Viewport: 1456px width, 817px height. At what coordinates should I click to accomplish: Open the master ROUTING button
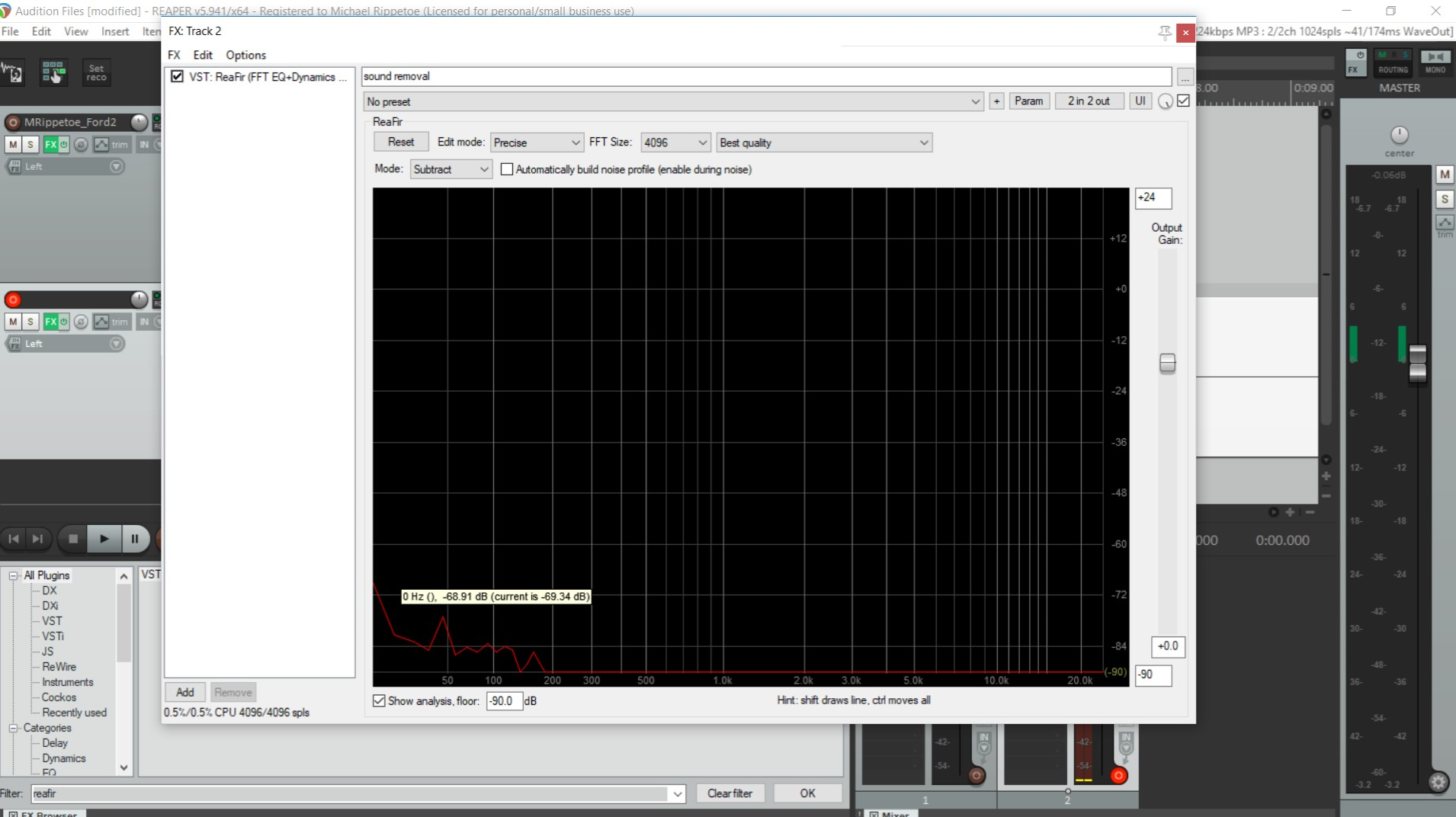[1393, 62]
